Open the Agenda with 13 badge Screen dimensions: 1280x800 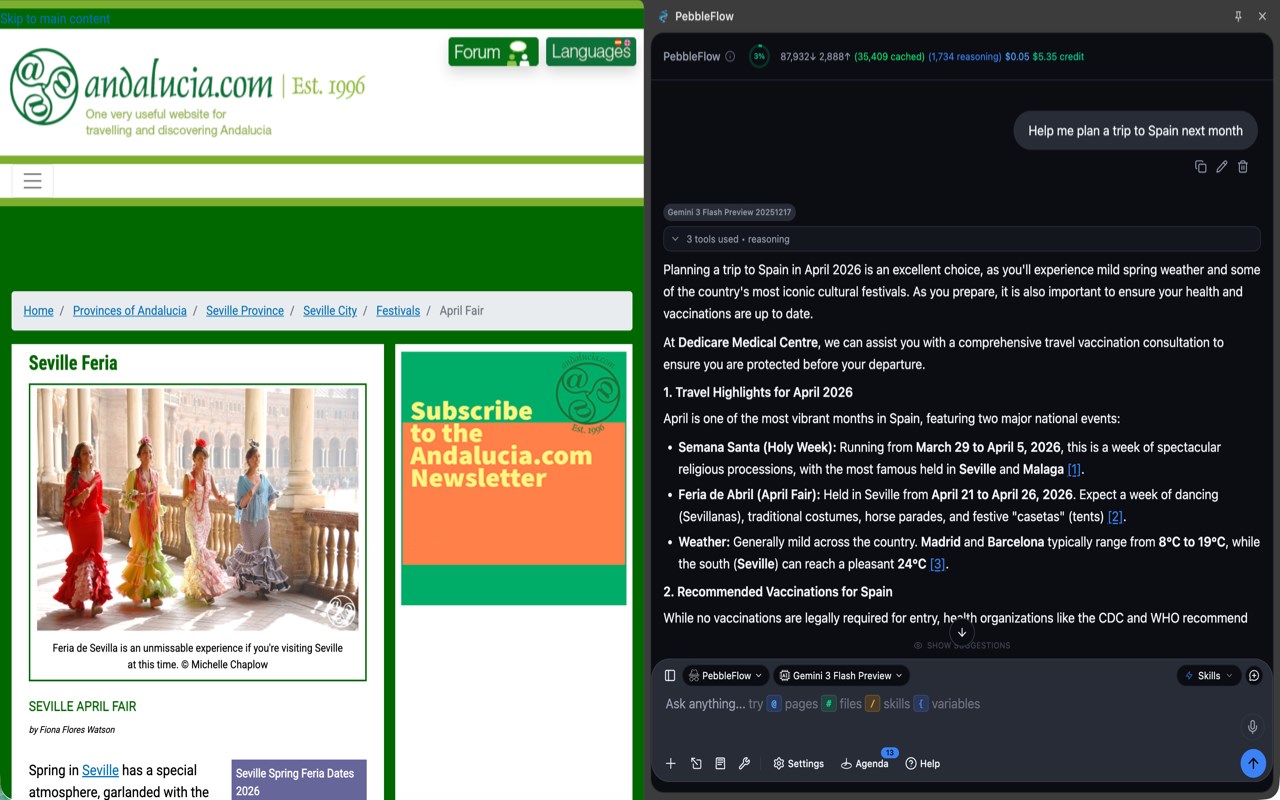click(x=865, y=764)
